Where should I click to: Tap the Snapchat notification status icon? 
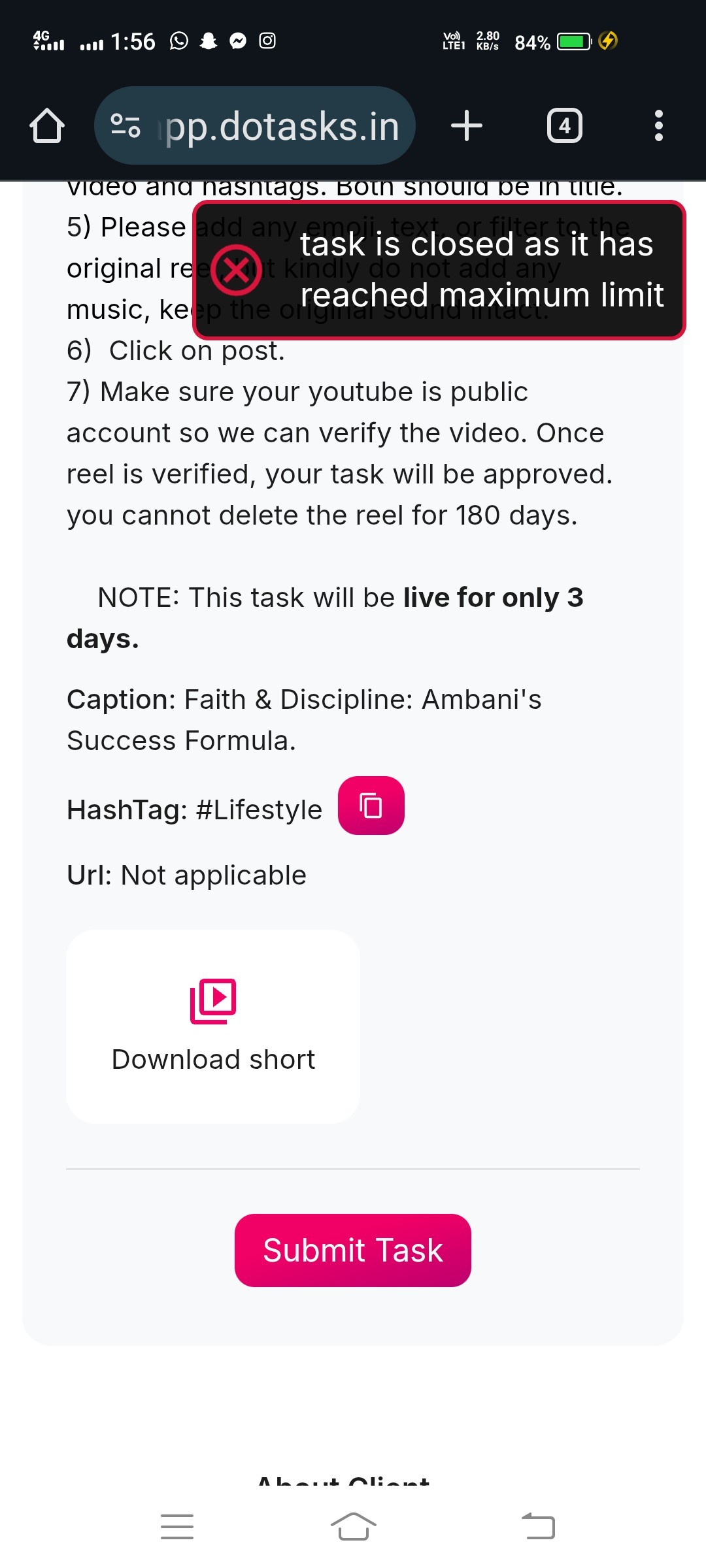(x=209, y=41)
